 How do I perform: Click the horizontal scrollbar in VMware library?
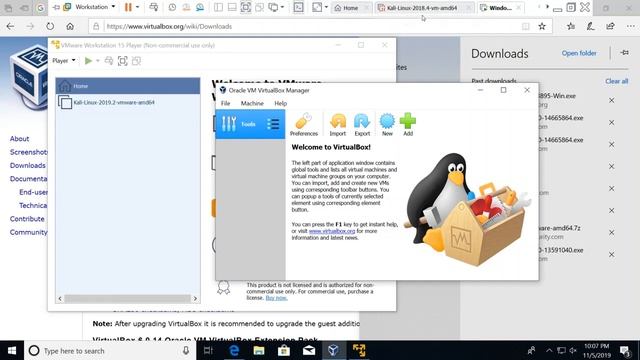pyautogui.click(x=127, y=299)
